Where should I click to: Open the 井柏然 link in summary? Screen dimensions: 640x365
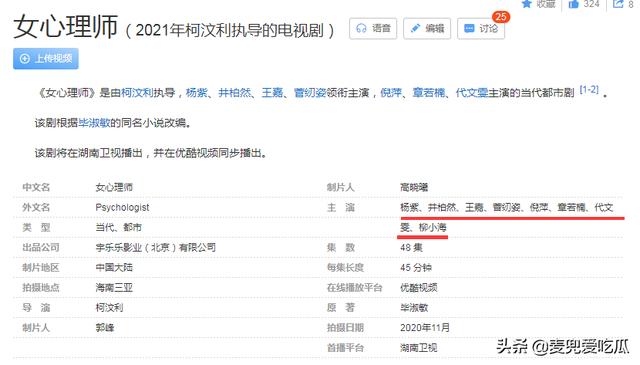point(235,93)
